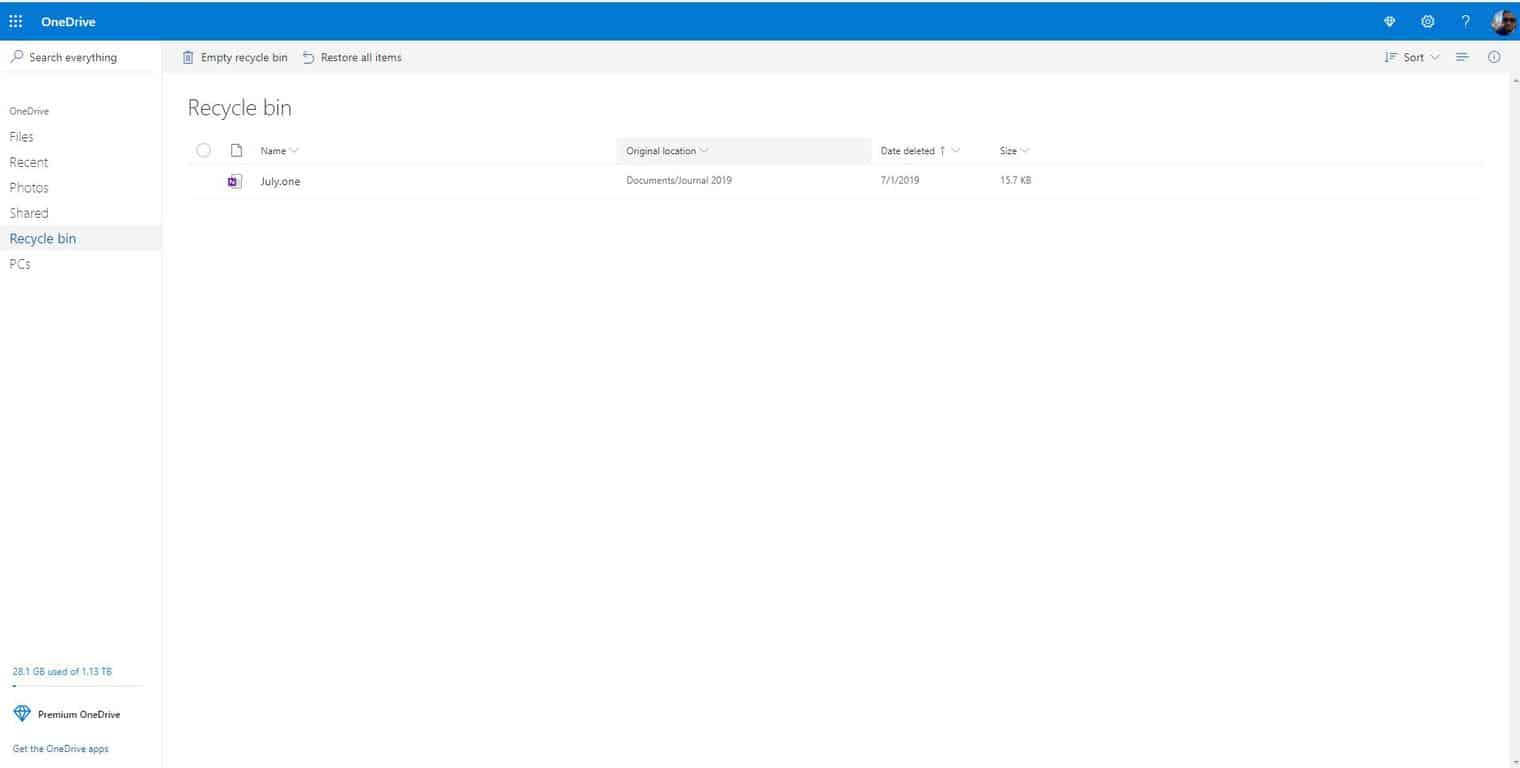Open Photos in the left navigation

29,188
